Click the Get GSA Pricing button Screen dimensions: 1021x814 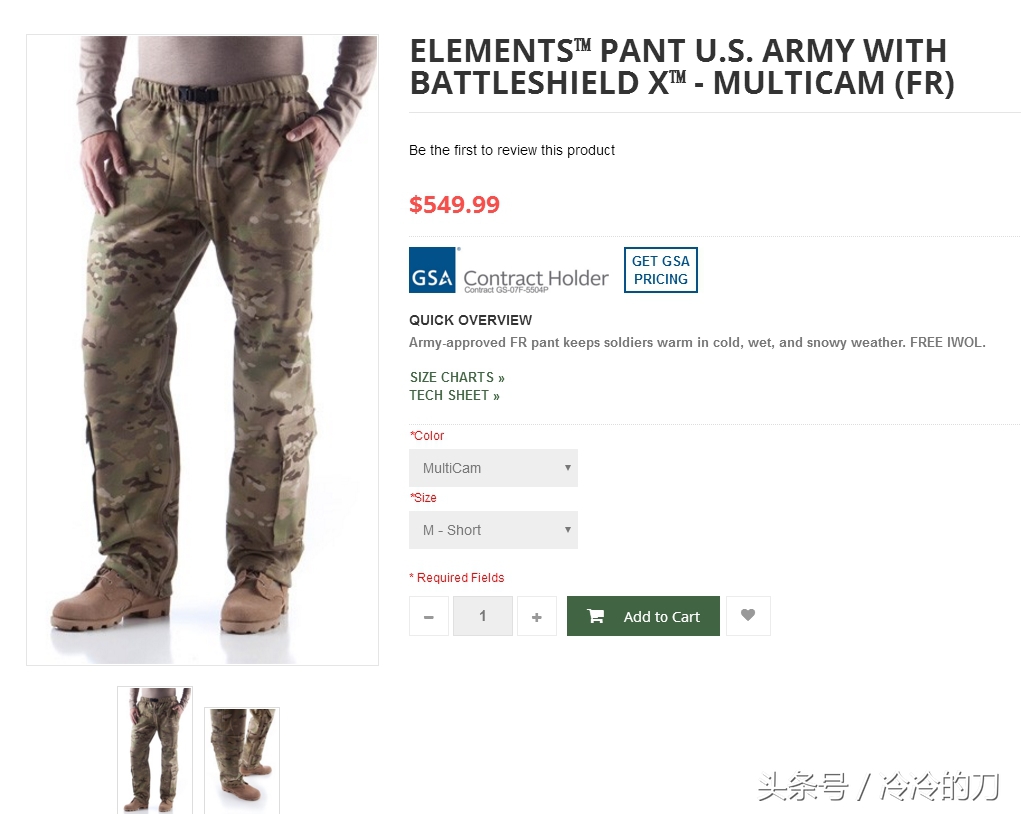[661, 270]
